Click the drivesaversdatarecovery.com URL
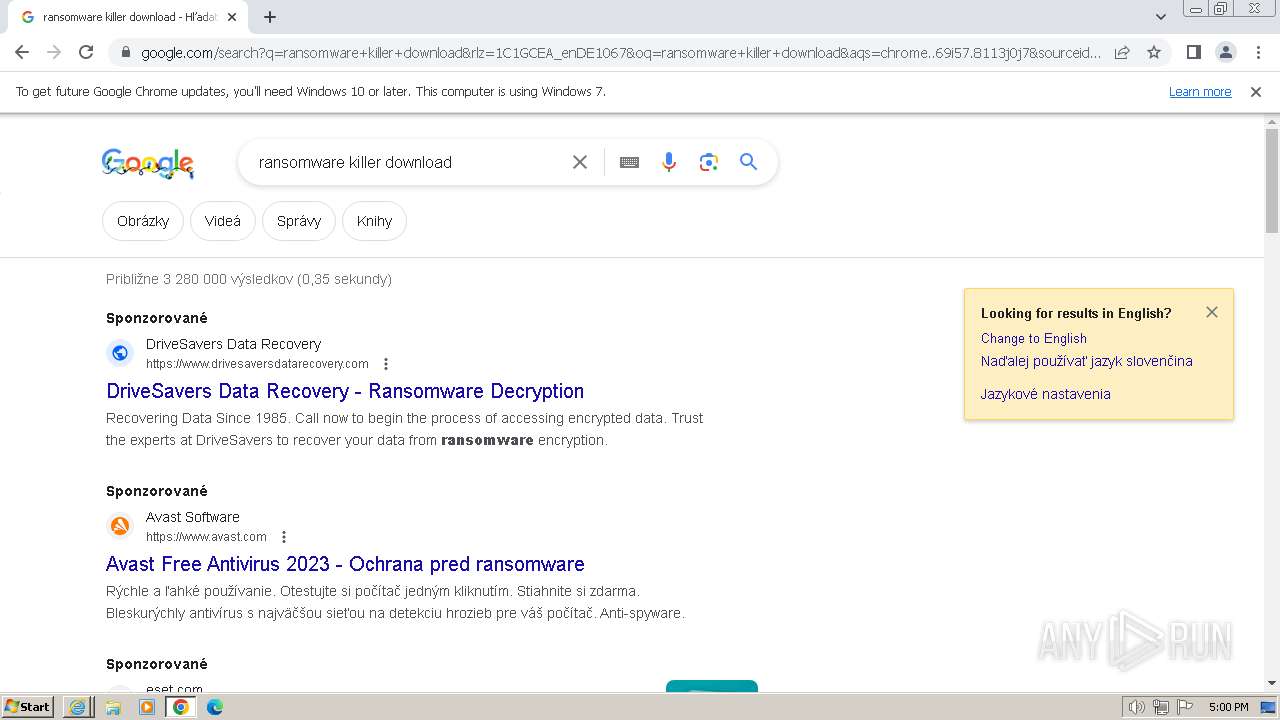The width and height of the screenshot is (1280, 720). point(257,364)
